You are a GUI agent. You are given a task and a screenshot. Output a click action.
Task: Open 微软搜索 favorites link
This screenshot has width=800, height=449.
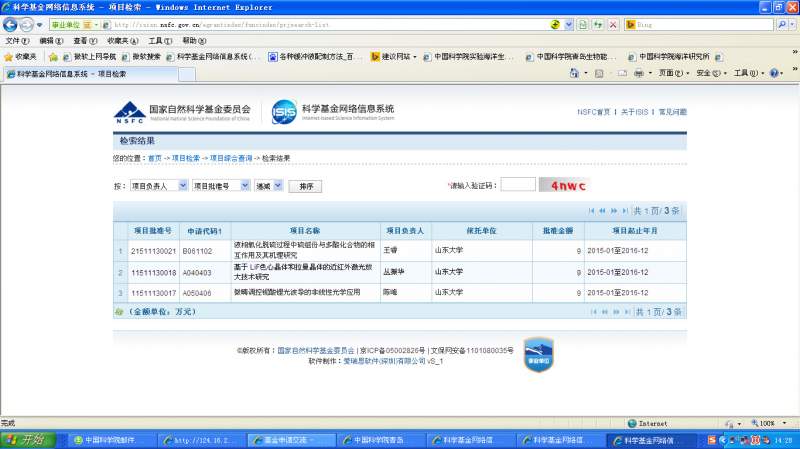141,57
